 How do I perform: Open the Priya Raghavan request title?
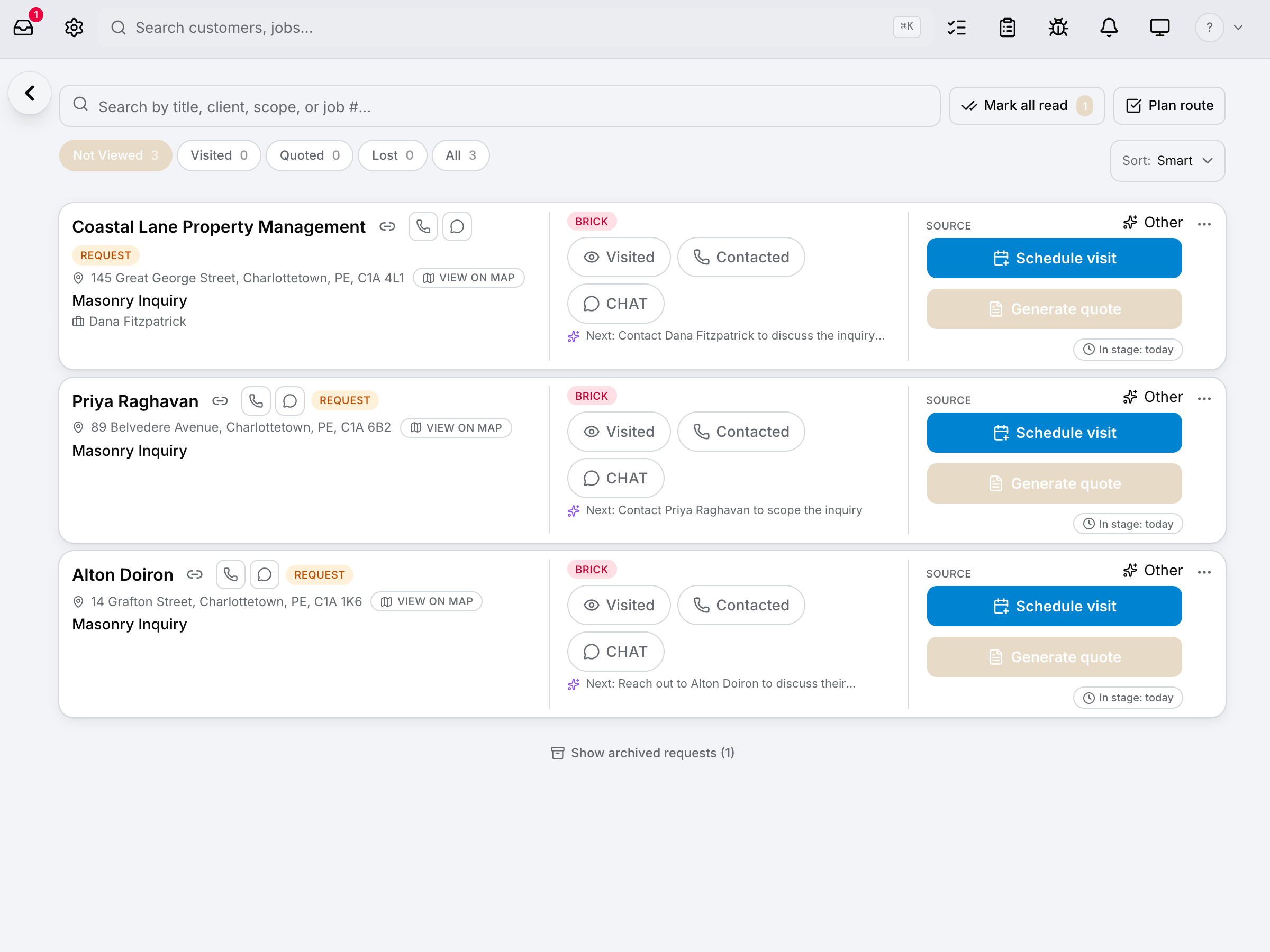tap(135, 401)
